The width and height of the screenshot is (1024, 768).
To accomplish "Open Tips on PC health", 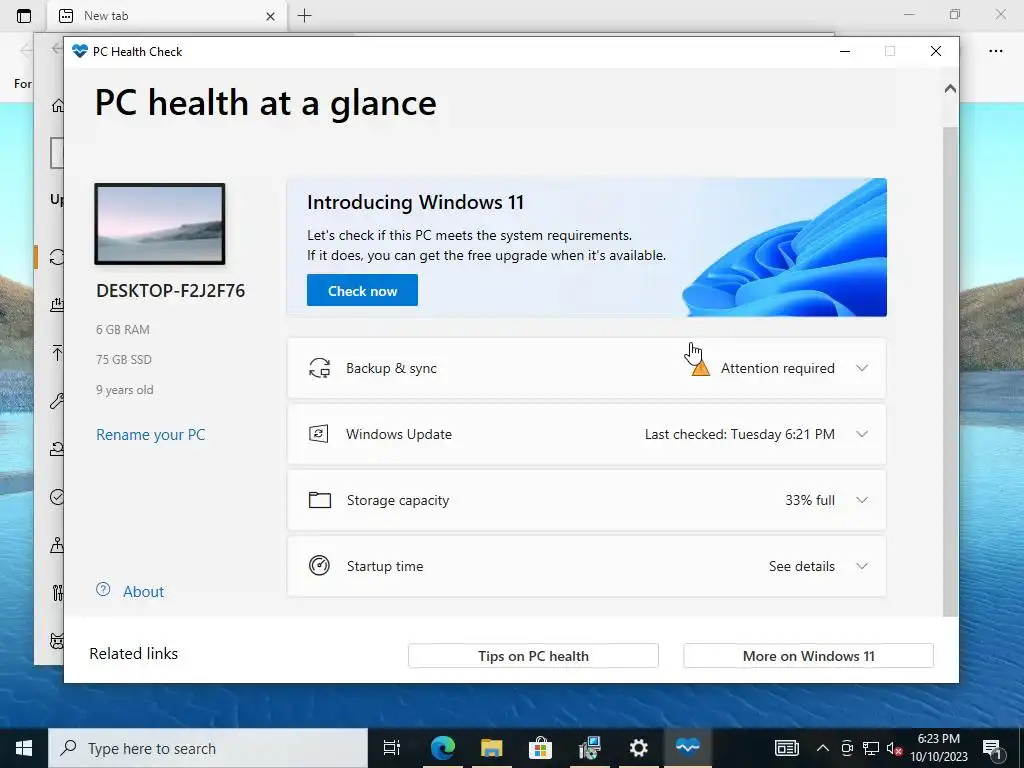I will tap(533, 656).
